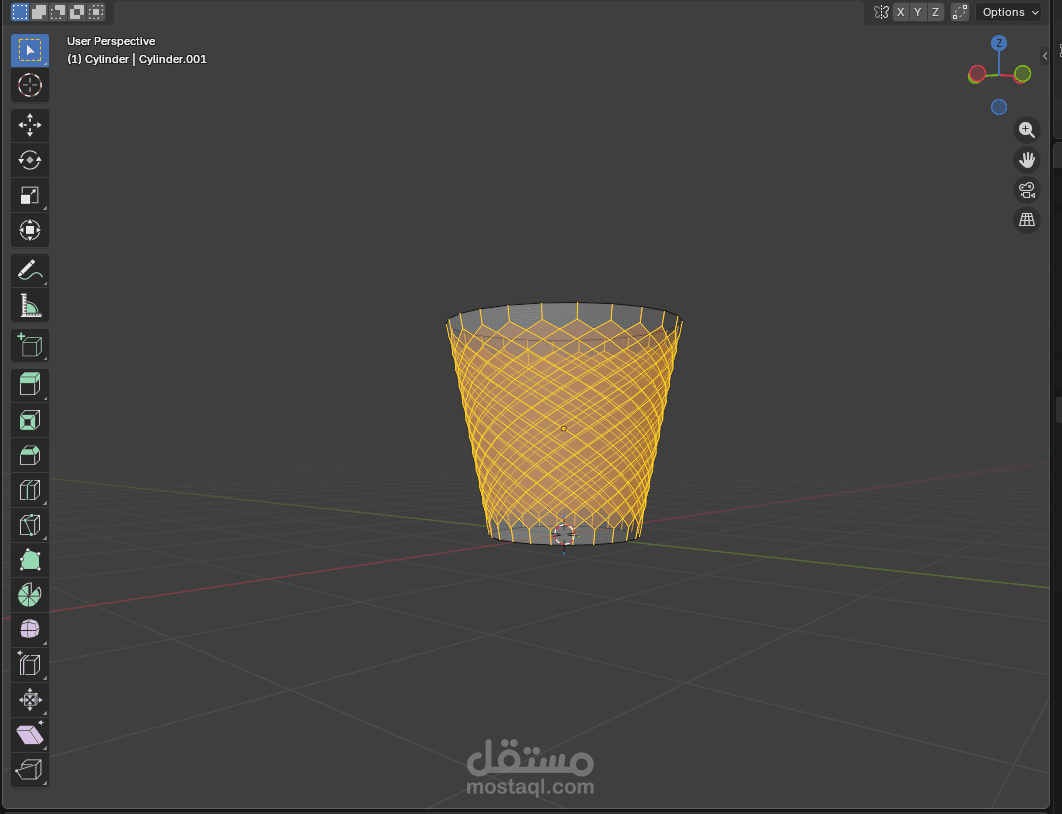Pick the Edge Slide tool
Viewport: 1062px width, 814px height.
click(x=30, y=665)
